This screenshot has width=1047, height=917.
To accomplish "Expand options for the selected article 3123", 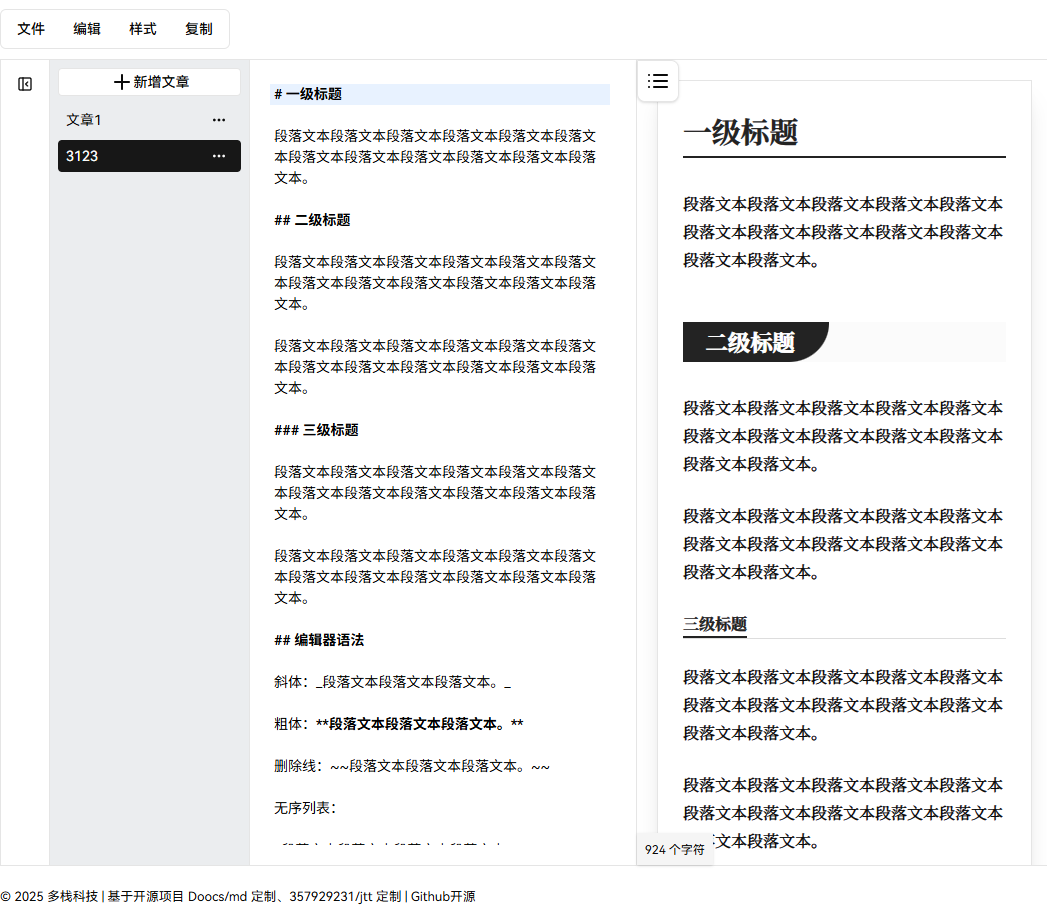I will pyautogui.click(x=219, y=156).
